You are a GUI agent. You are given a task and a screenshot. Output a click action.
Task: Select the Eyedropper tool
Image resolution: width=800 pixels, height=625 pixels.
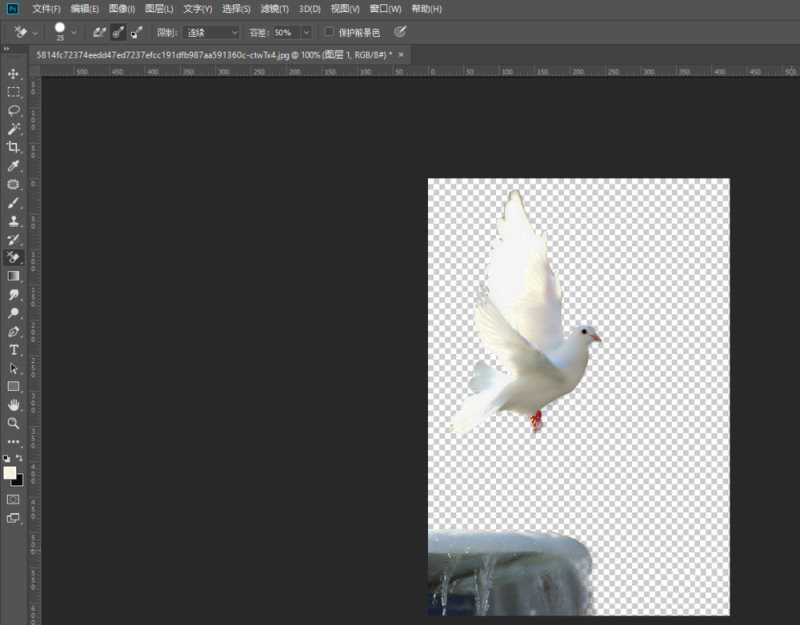click(x=14, y=166)
